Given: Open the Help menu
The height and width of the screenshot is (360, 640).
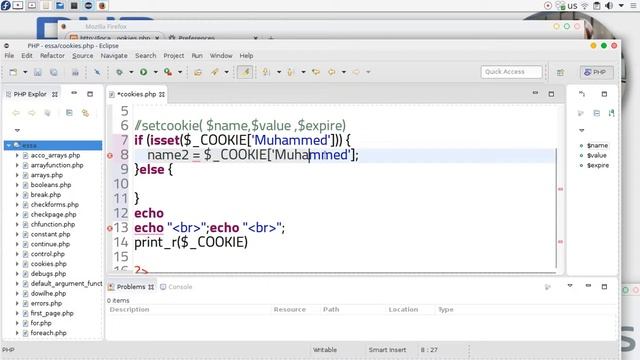Looking at the screenshot, I should click(x=246, y=56).
